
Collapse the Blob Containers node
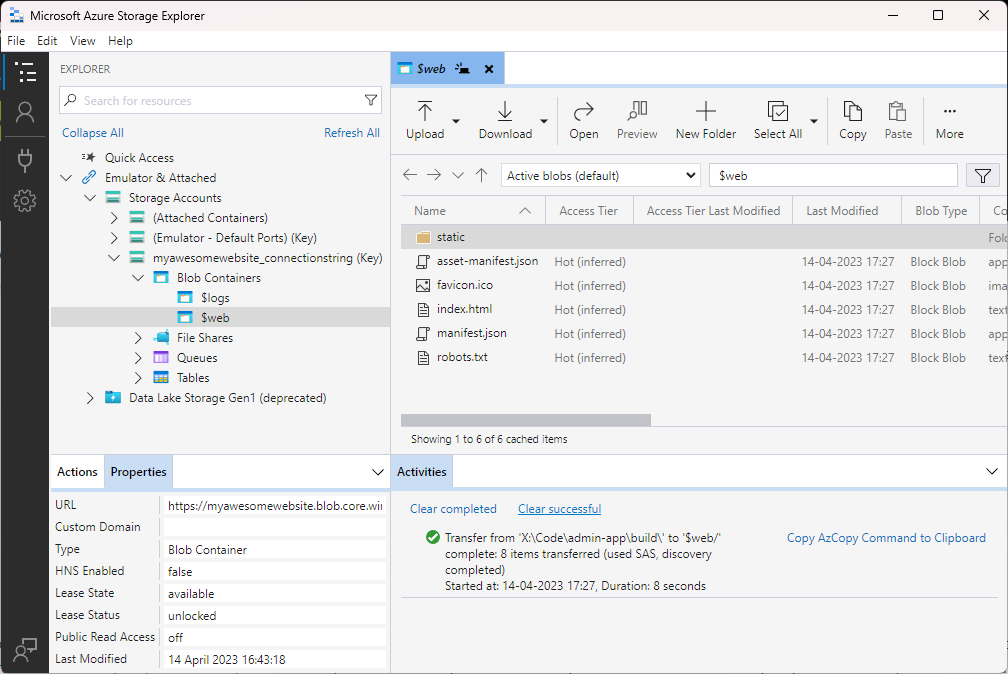138,277
